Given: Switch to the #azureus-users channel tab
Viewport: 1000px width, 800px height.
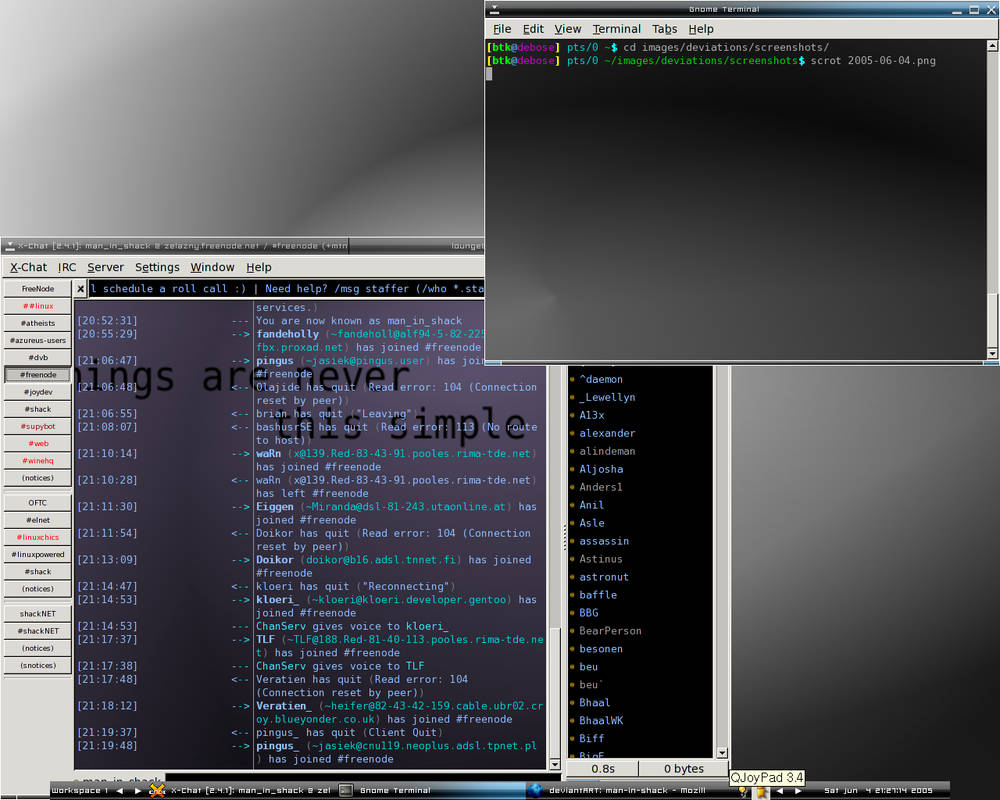Looking at the screenshot, I should click(38, 341).
